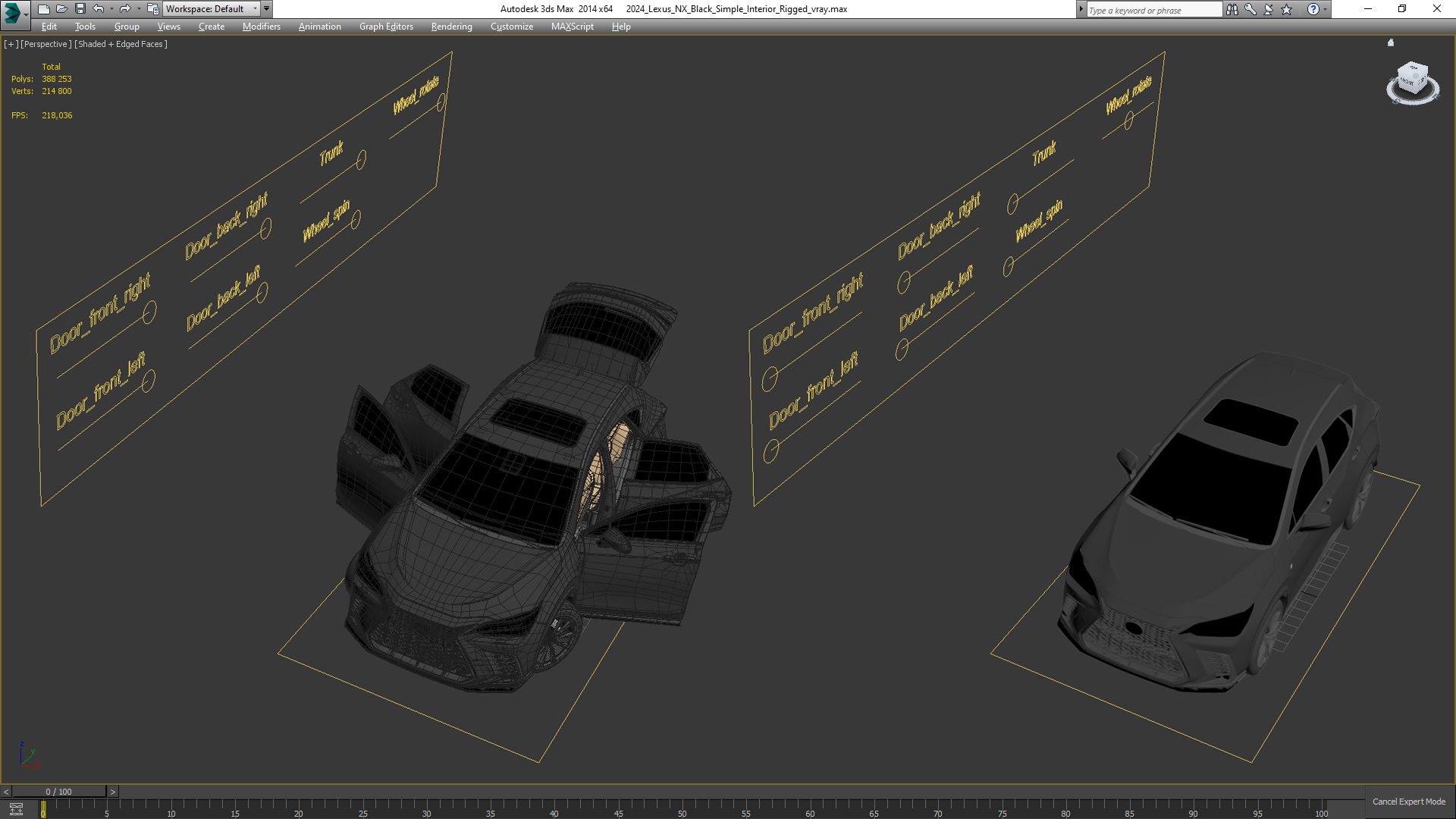Viewport: 1456px width, 819px height.
Task: Open the Customize menu
Action: 511,27
